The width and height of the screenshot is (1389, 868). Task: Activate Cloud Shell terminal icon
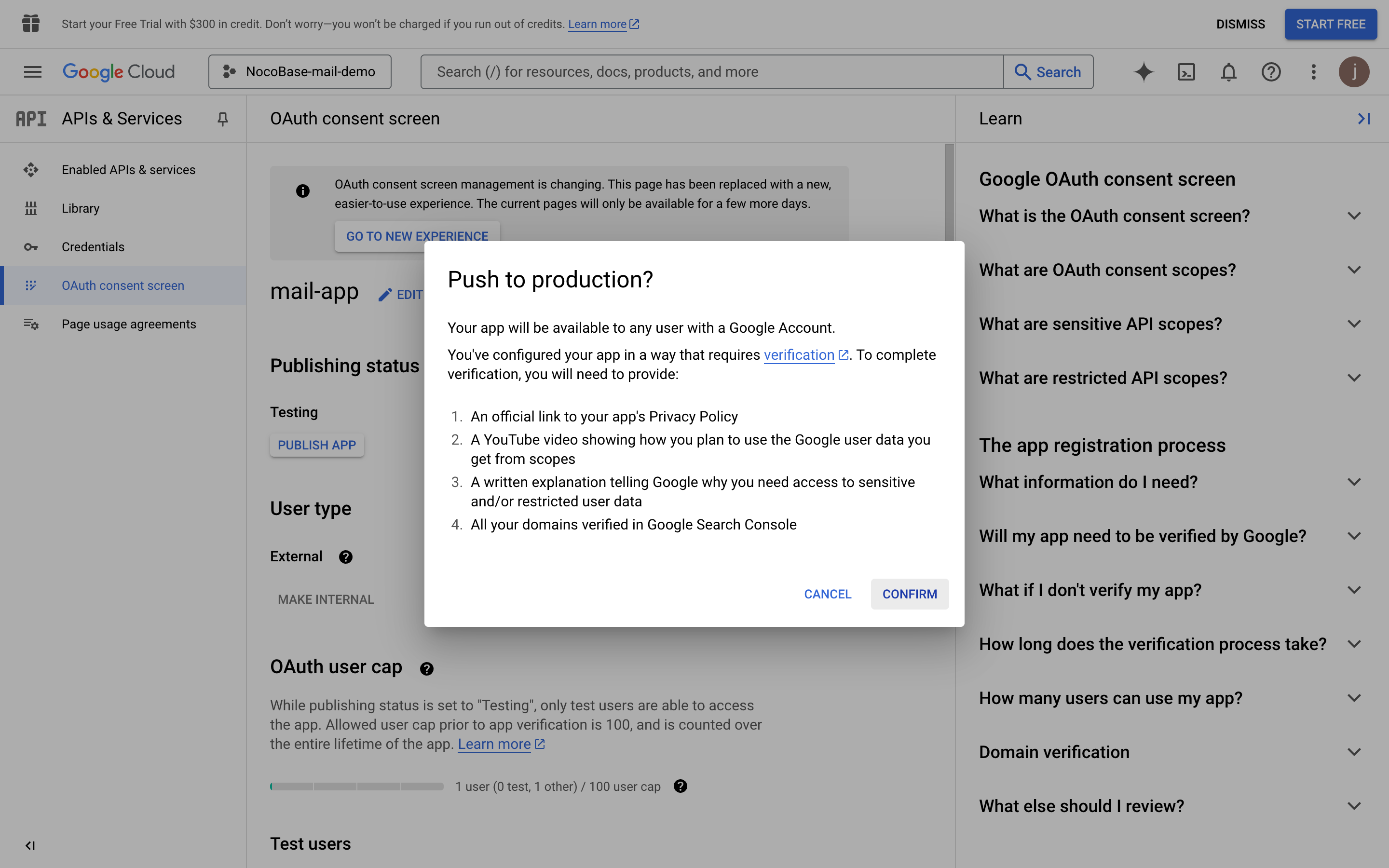1186,72
